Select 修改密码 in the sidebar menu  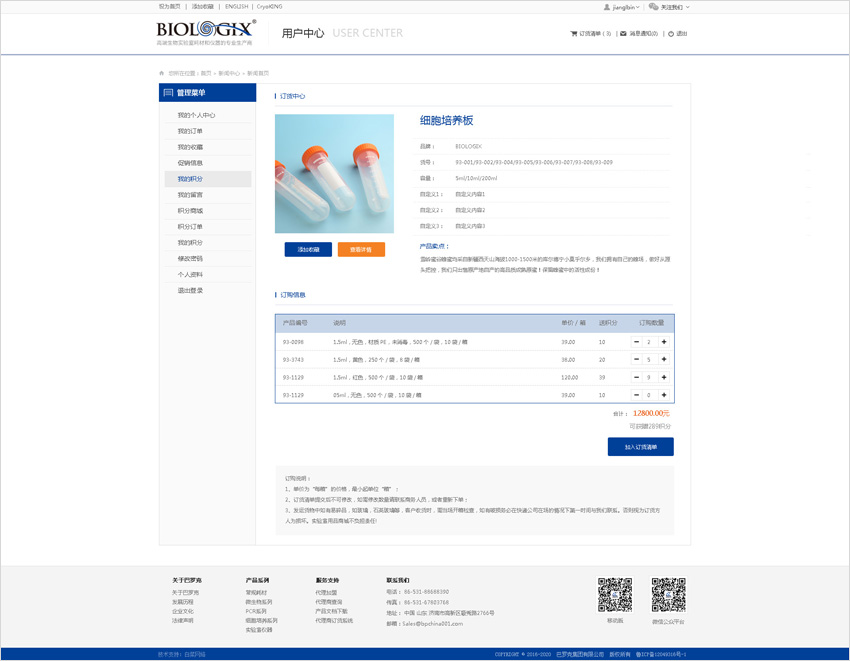coord(190,259)
